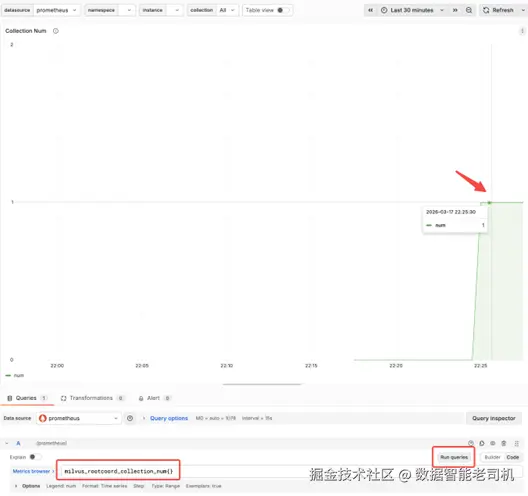Click the data source help icon
528x496 pixels.
(x=130, y=418)
